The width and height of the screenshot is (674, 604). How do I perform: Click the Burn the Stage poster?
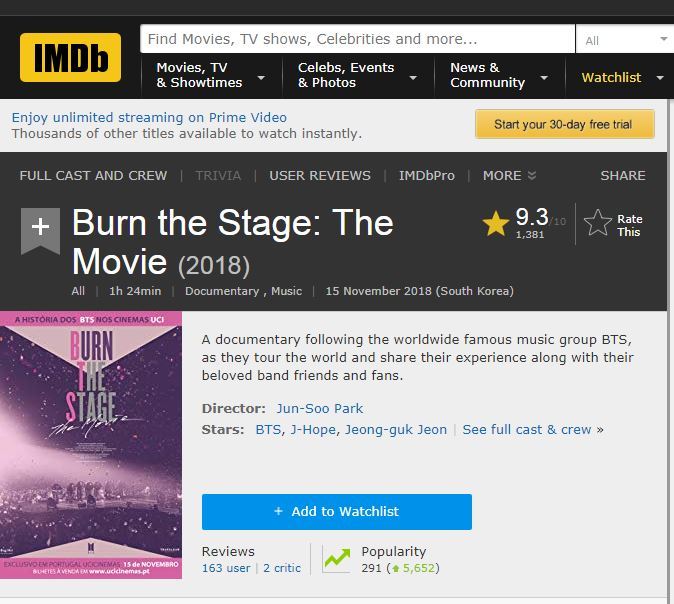pyautogui.click(x=91, y=445)
